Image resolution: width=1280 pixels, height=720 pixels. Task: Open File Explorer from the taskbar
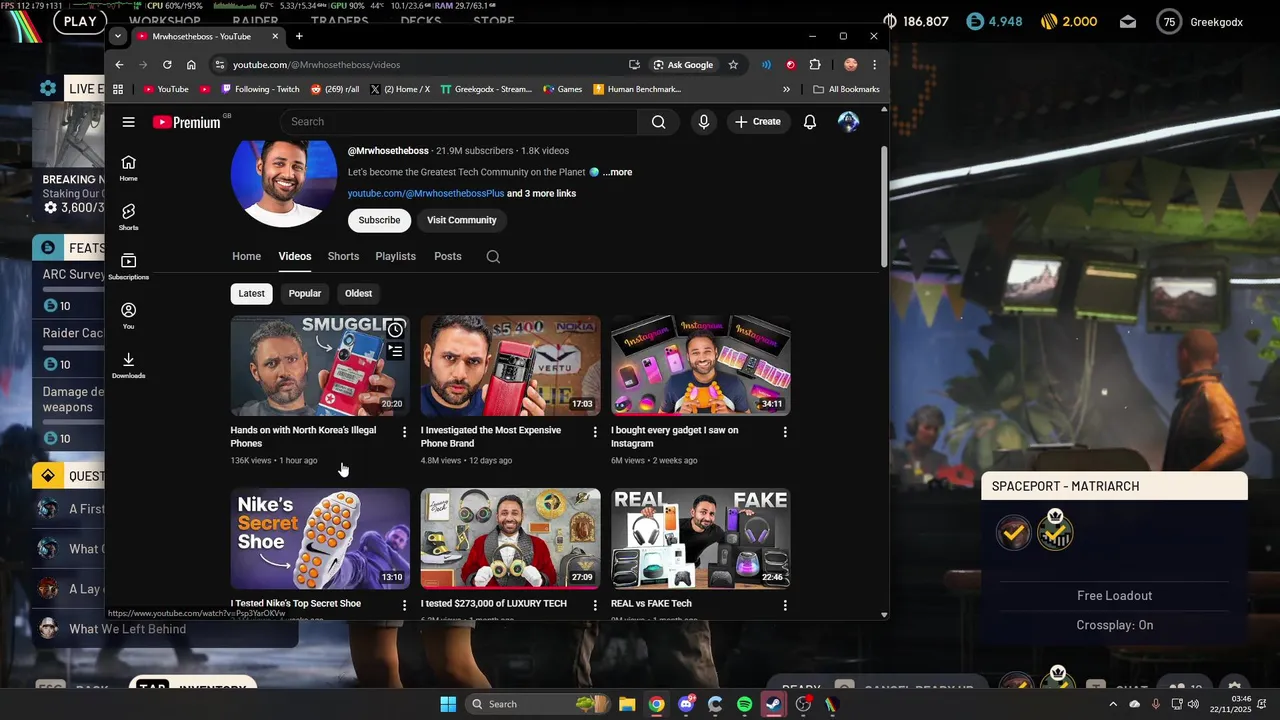pyautogui.click(x=627, y=704)
